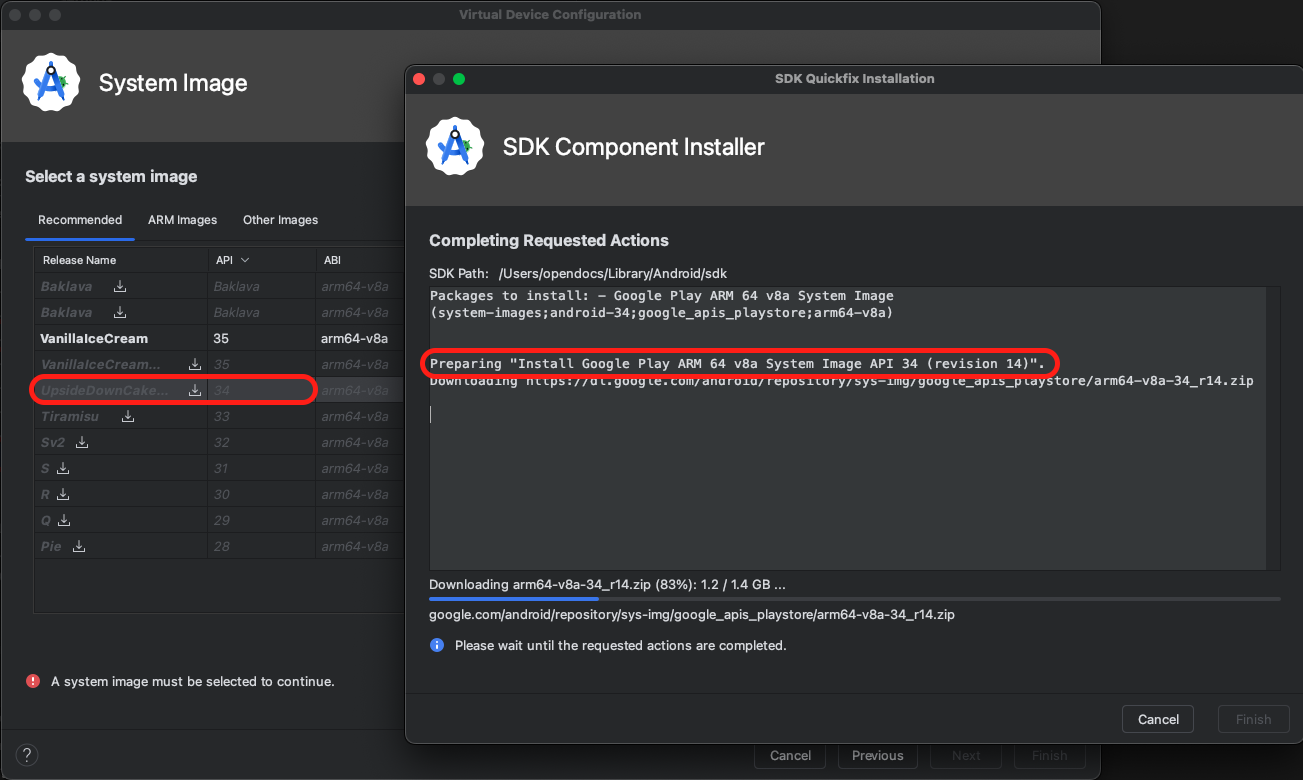This screenshot has height=780, width=1303.
Task: Click the red error icon near system image warning
Action: pyautogui.click(x=33, y=681)
